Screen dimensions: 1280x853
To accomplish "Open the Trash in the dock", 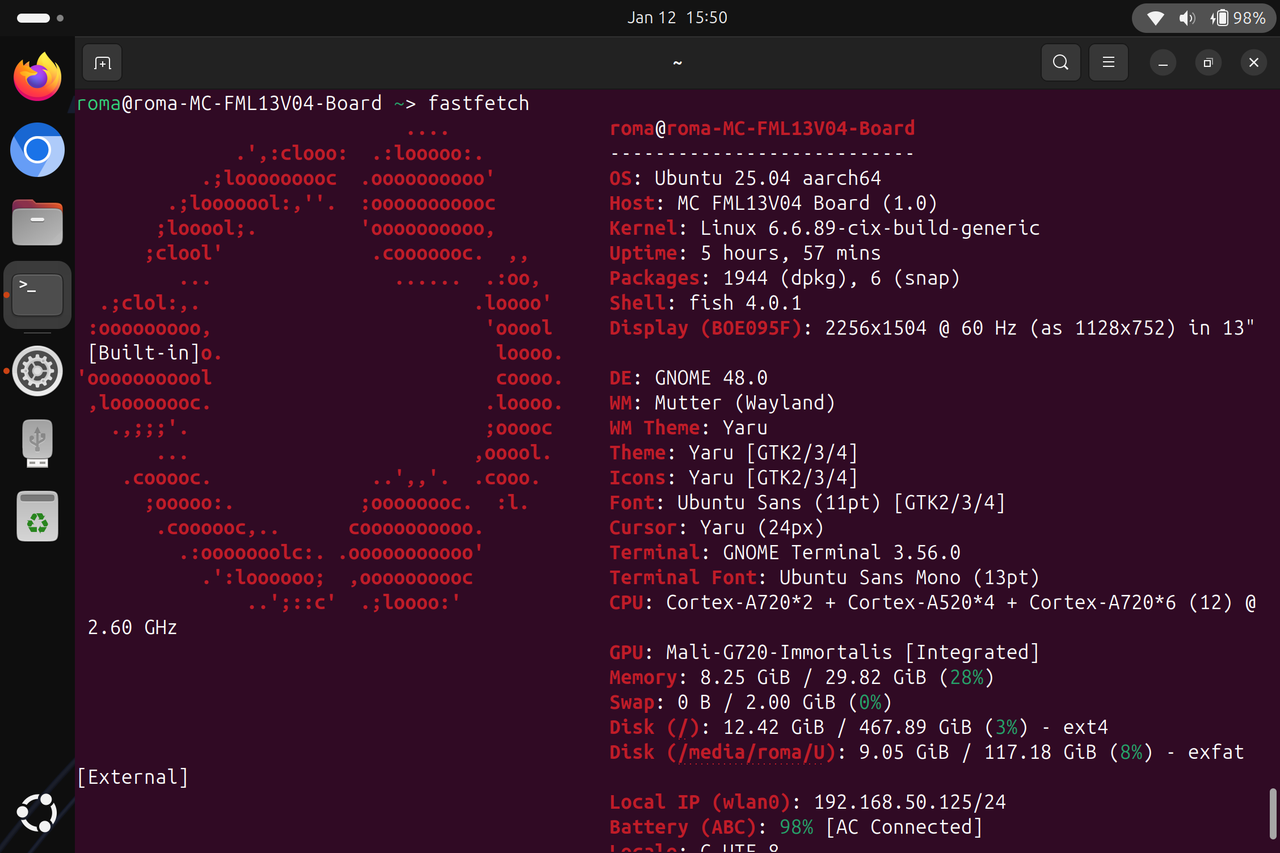I will click(x=37, y=517).
